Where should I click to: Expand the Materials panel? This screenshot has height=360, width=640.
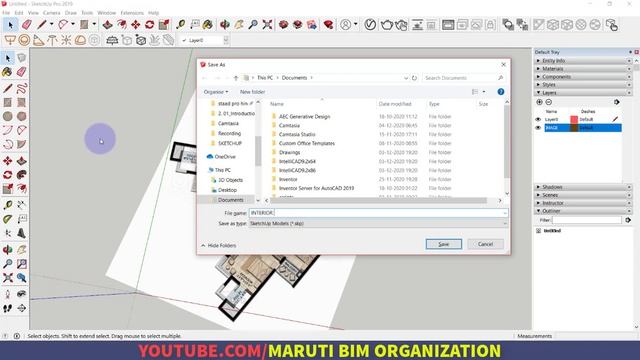583,69
